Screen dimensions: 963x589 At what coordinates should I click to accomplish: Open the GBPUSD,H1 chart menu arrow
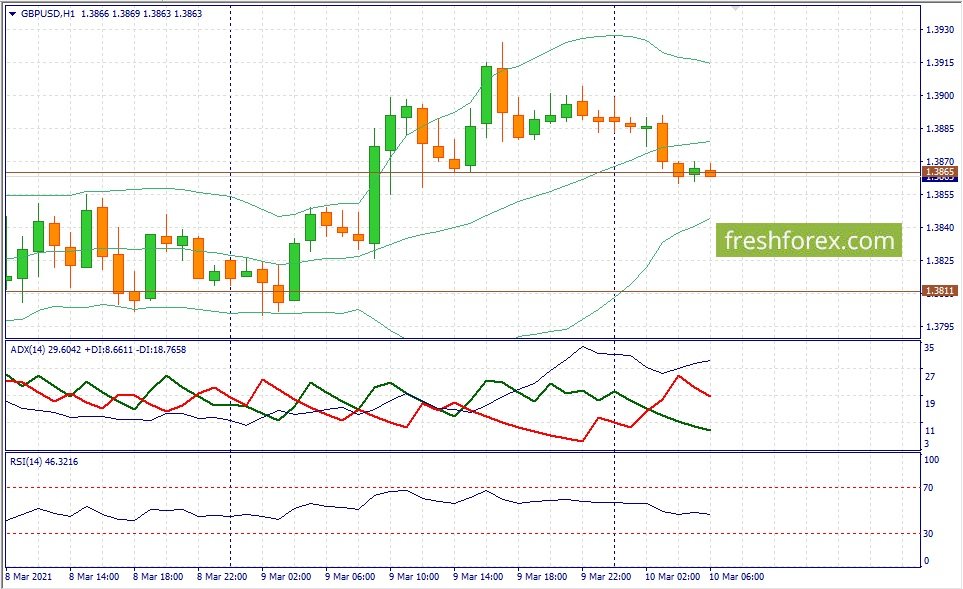tap(13, 14)
